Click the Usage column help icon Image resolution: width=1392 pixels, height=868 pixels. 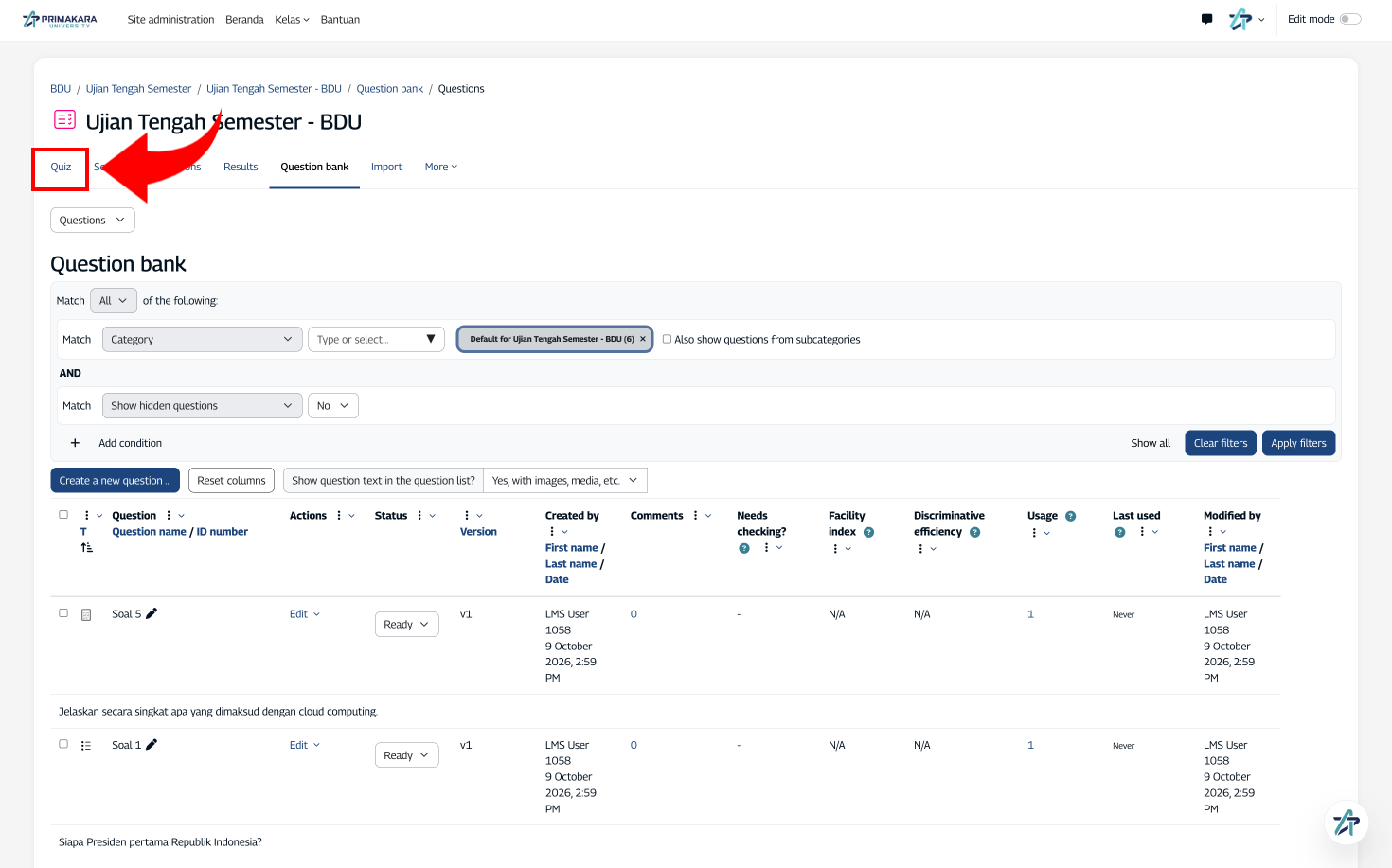[1070, 516]
